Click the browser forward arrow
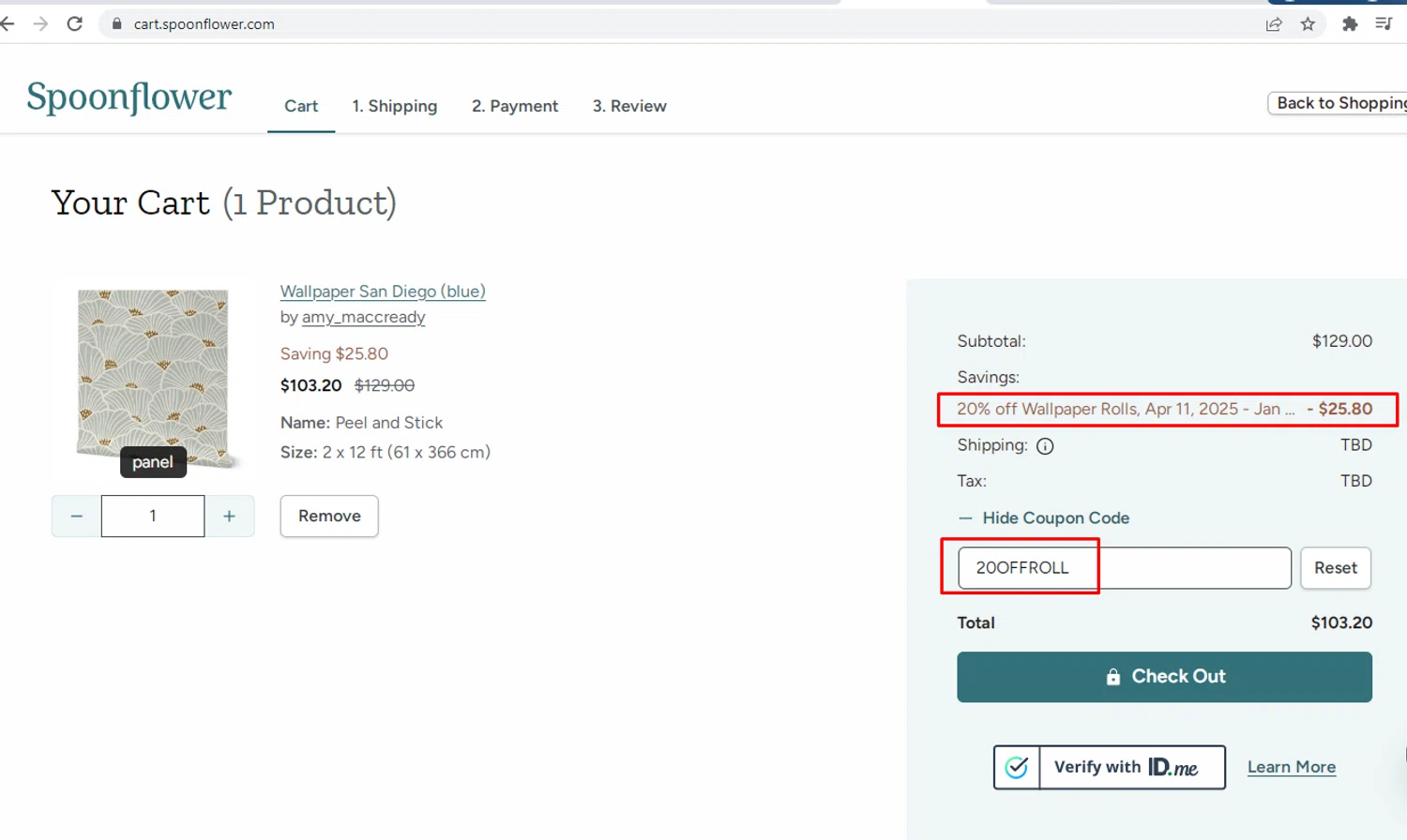The width and height of the screenshot is (1407, 840). click(40, 24)
